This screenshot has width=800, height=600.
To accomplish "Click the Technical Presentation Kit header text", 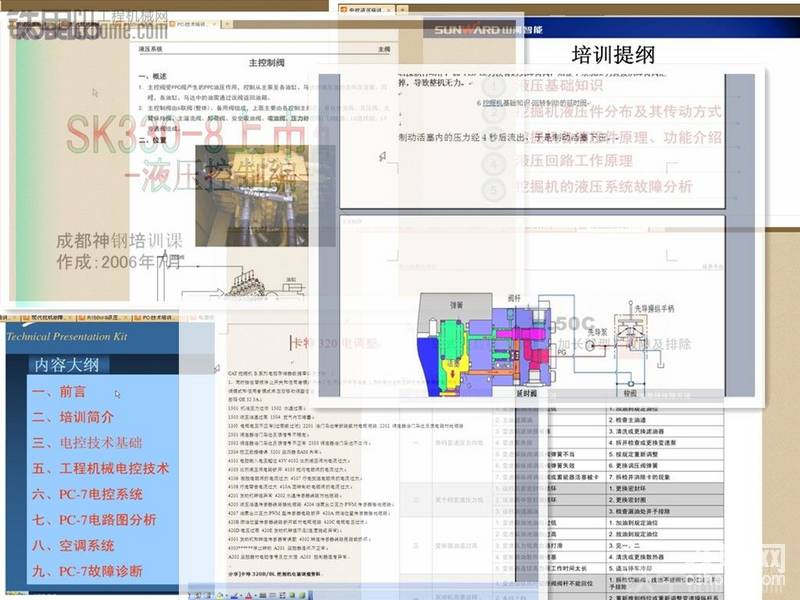I will [67, 337].
